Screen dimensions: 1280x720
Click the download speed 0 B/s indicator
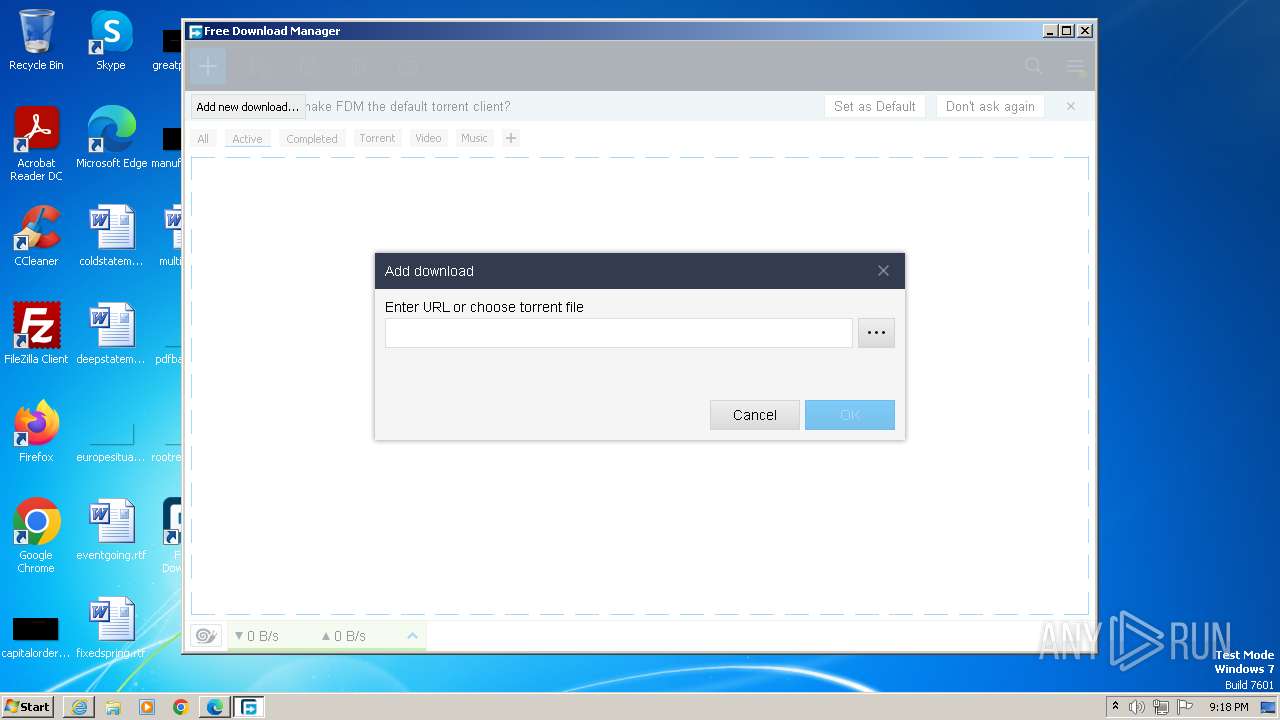pyautogui.click(x=256, y=636)
